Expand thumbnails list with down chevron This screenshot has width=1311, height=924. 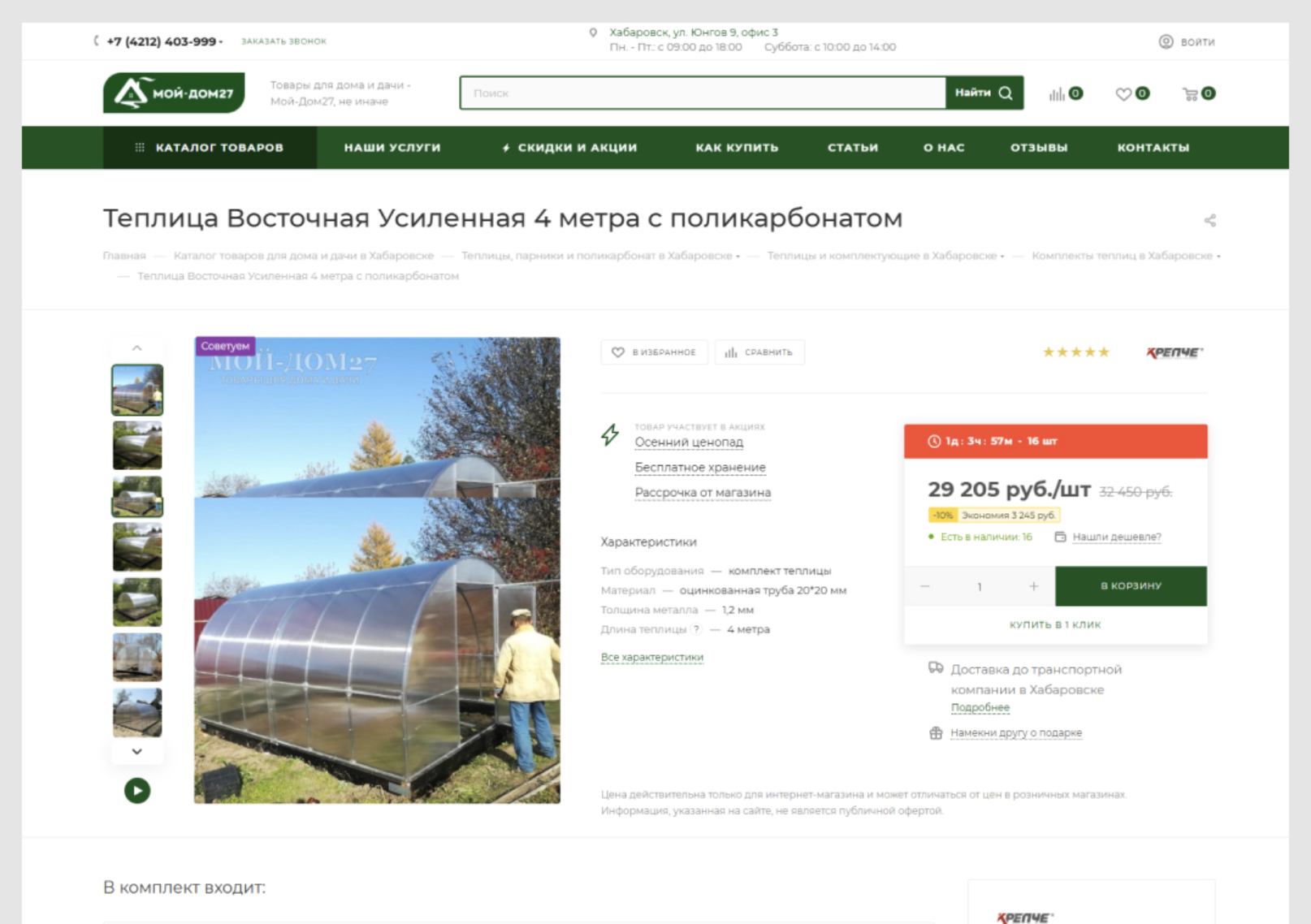coord(137,751)
